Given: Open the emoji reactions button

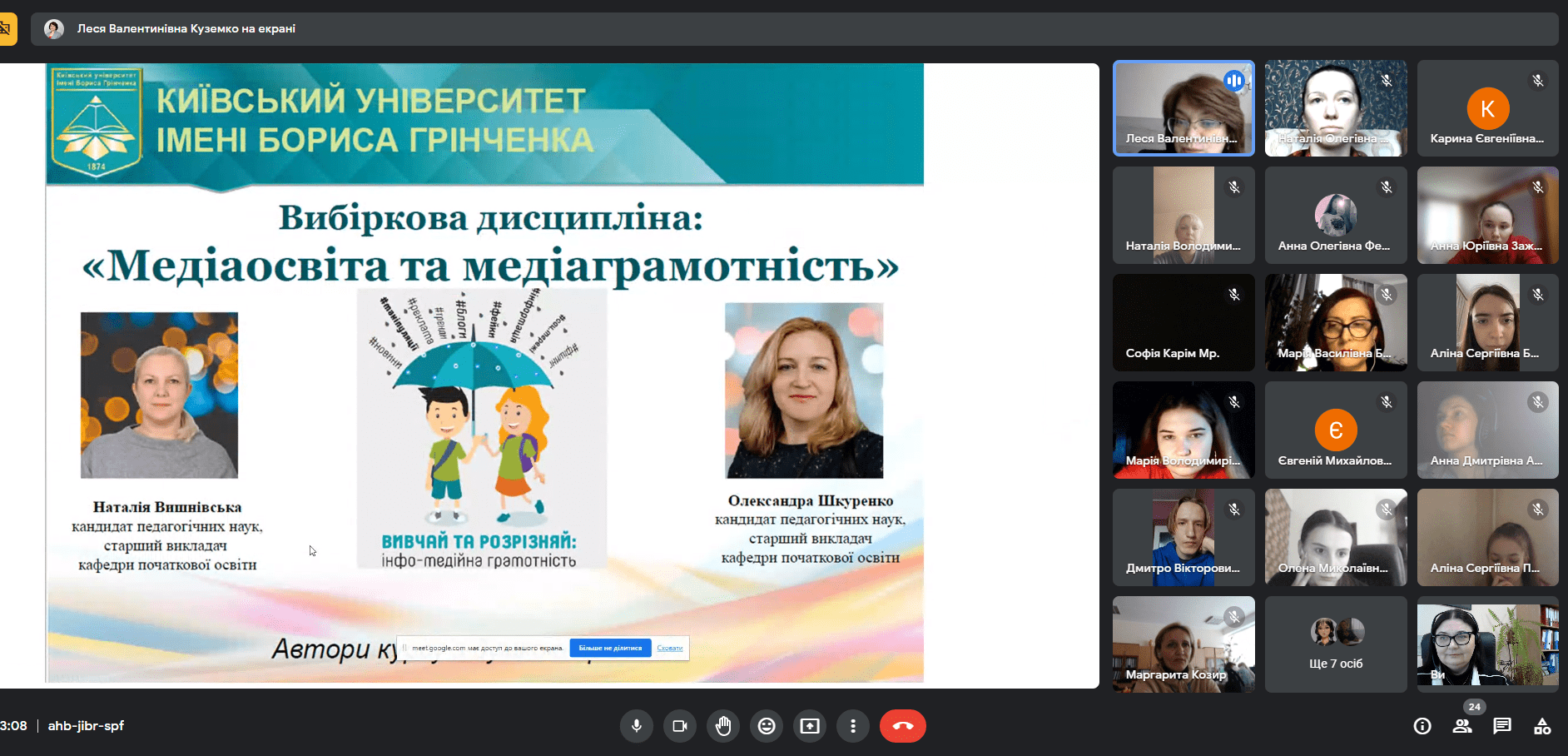Looking at the screenshot, I should pyautogui.click(x=767, y=726).
